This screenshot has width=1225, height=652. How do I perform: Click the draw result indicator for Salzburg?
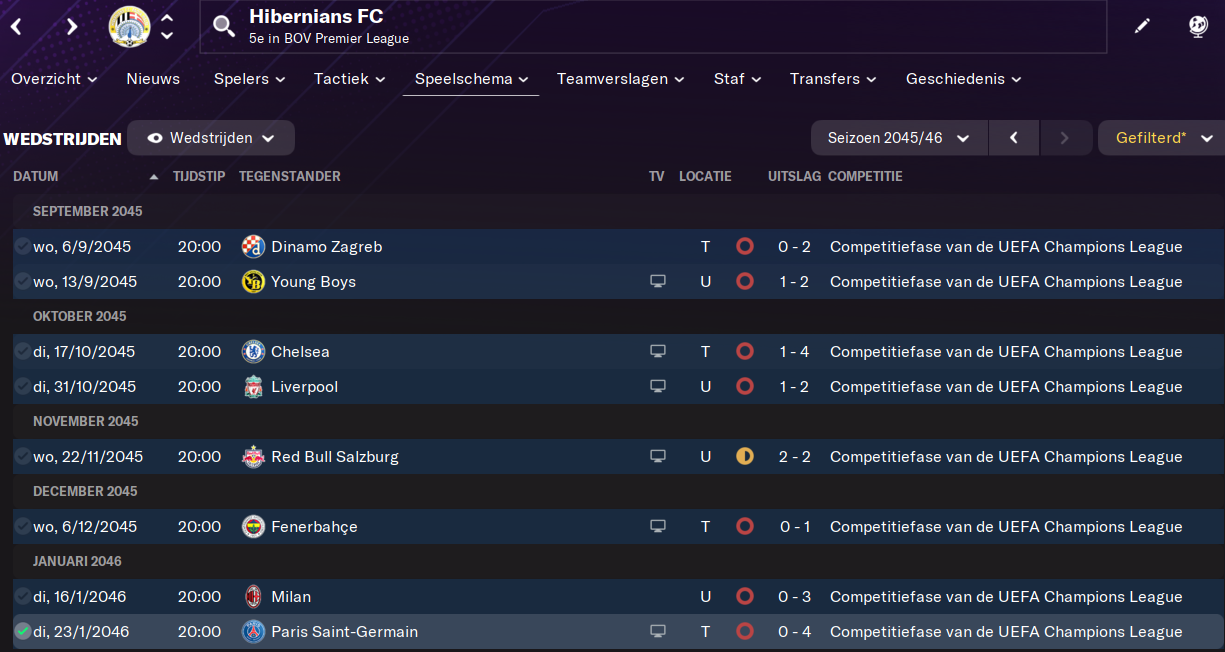(744, 457)
